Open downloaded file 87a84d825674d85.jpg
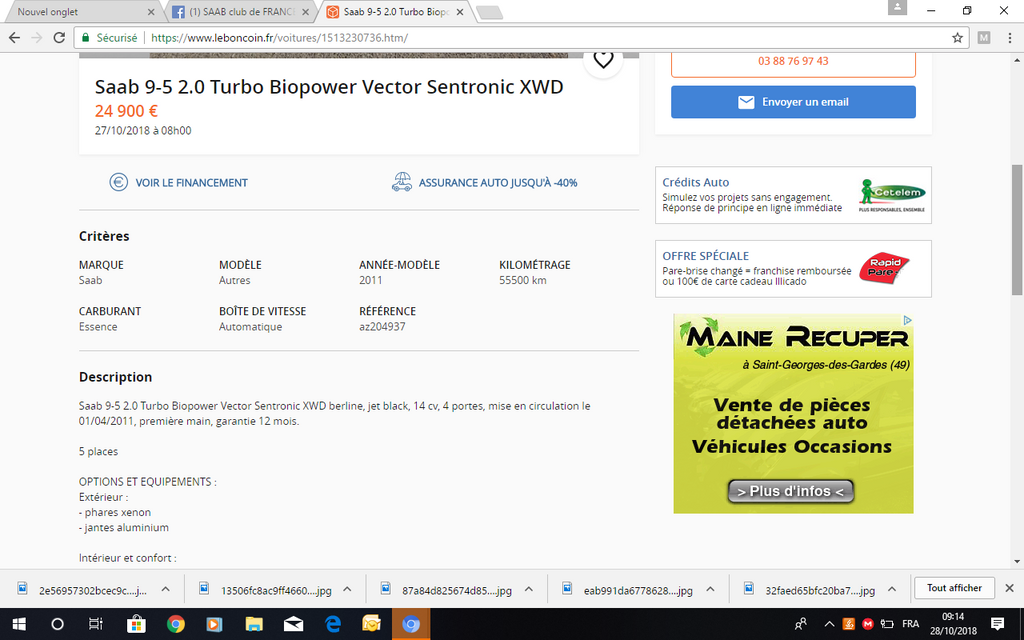 449,590
